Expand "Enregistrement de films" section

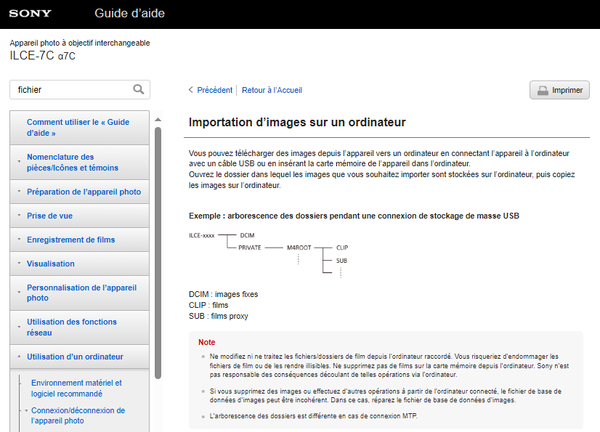pyautogui.click(x=70, y=240)
